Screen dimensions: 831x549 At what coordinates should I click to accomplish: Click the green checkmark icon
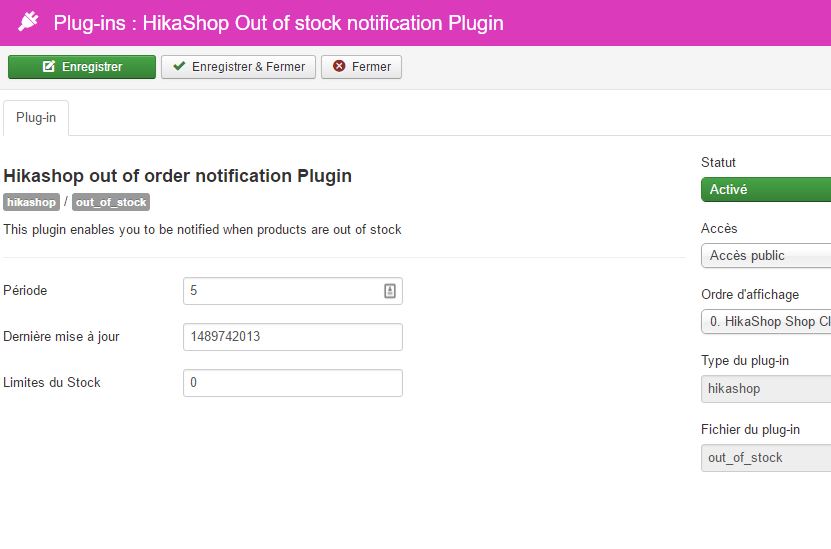[179, 67]
